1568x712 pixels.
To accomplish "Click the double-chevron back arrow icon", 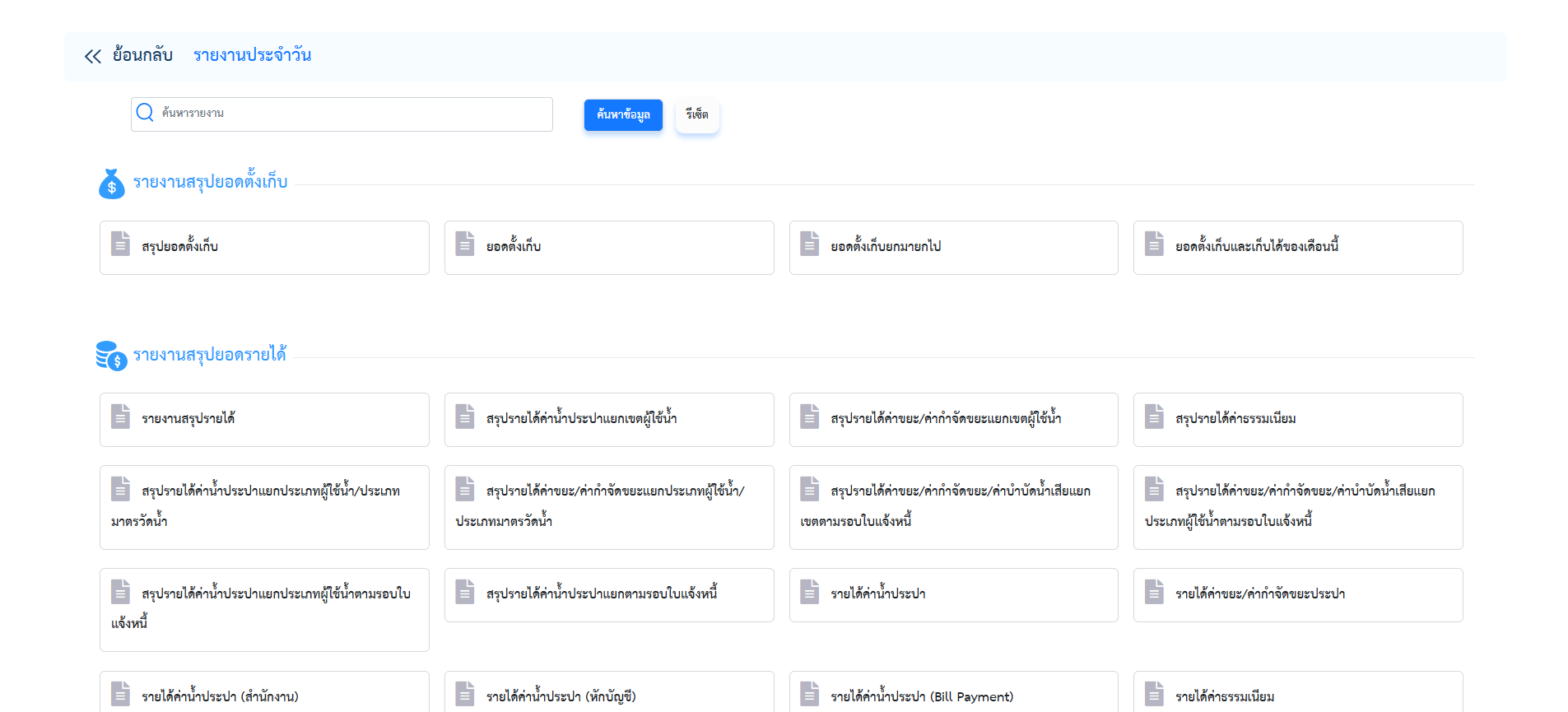I will (x=92, y=56).
